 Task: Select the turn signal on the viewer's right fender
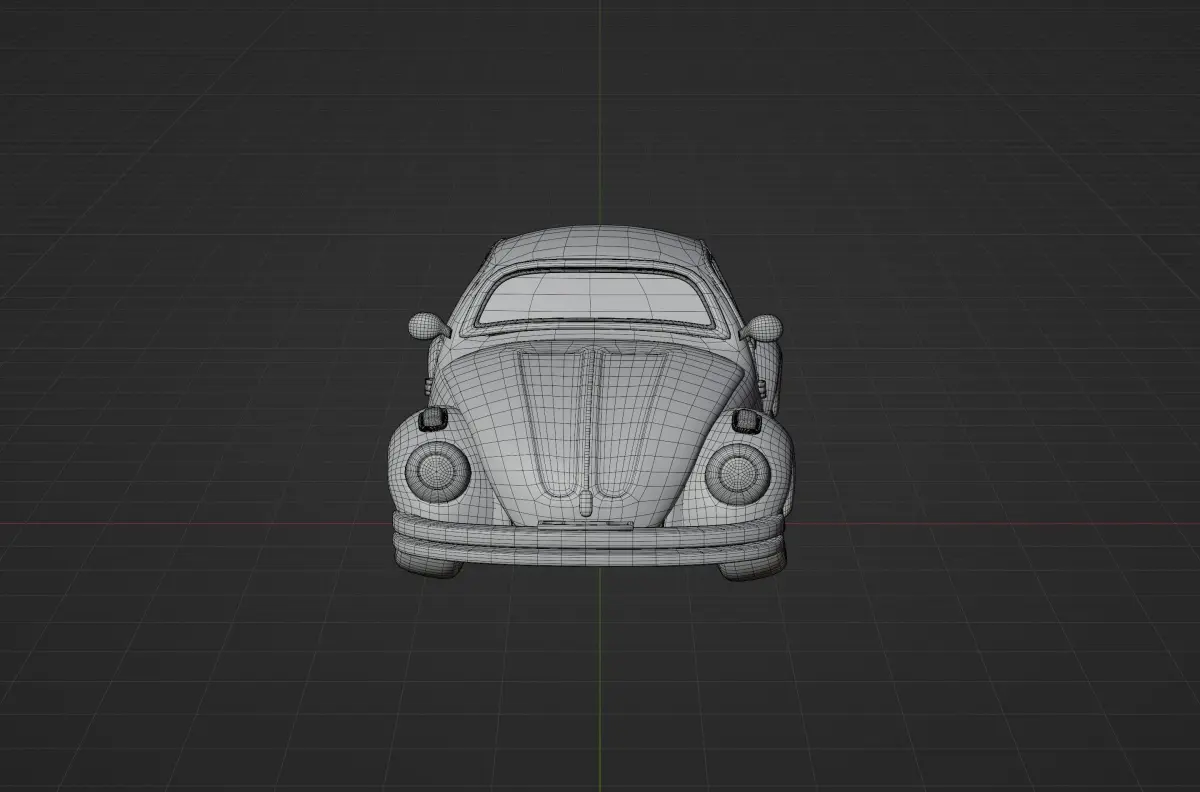click(745, 421)
